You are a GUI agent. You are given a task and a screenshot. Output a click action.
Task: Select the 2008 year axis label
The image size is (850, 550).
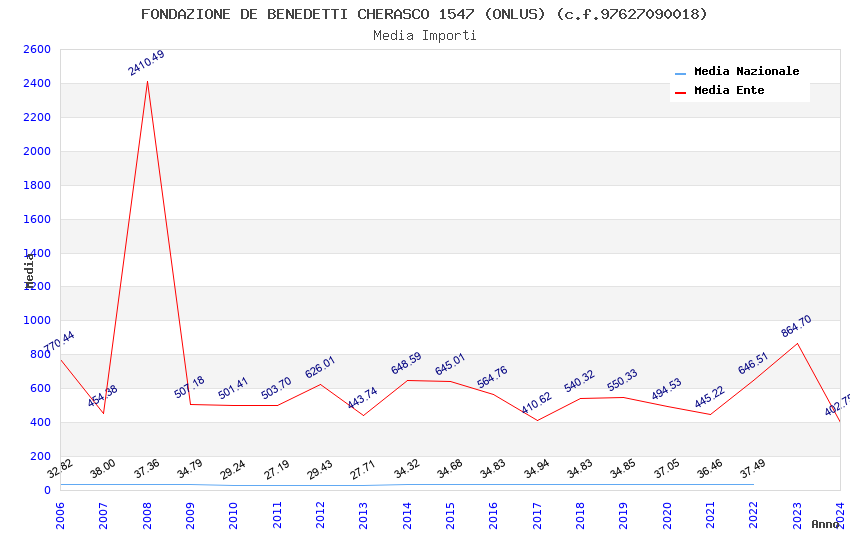point(147,515)
